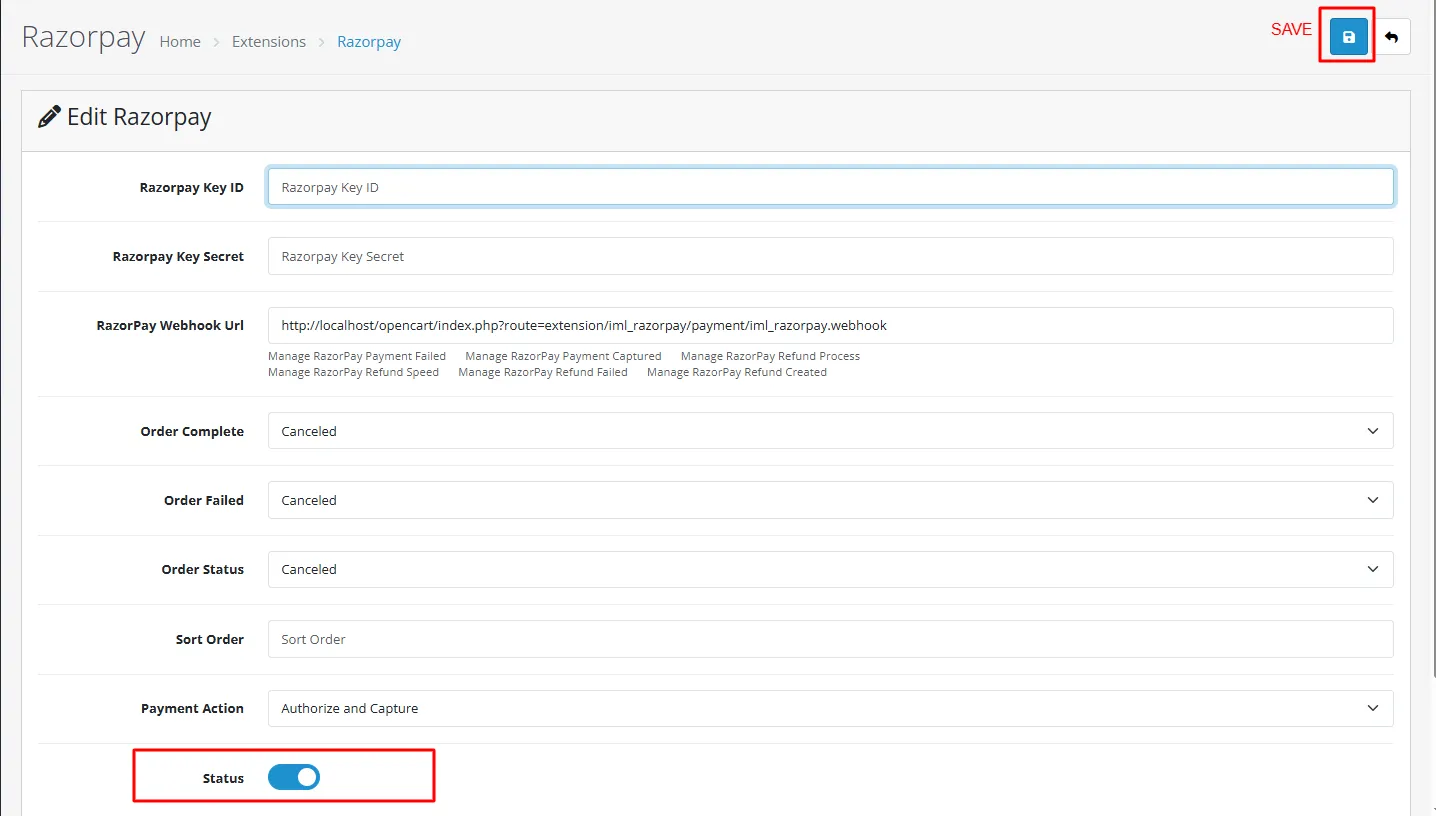Expand the Payment Action dropdown

830,708
